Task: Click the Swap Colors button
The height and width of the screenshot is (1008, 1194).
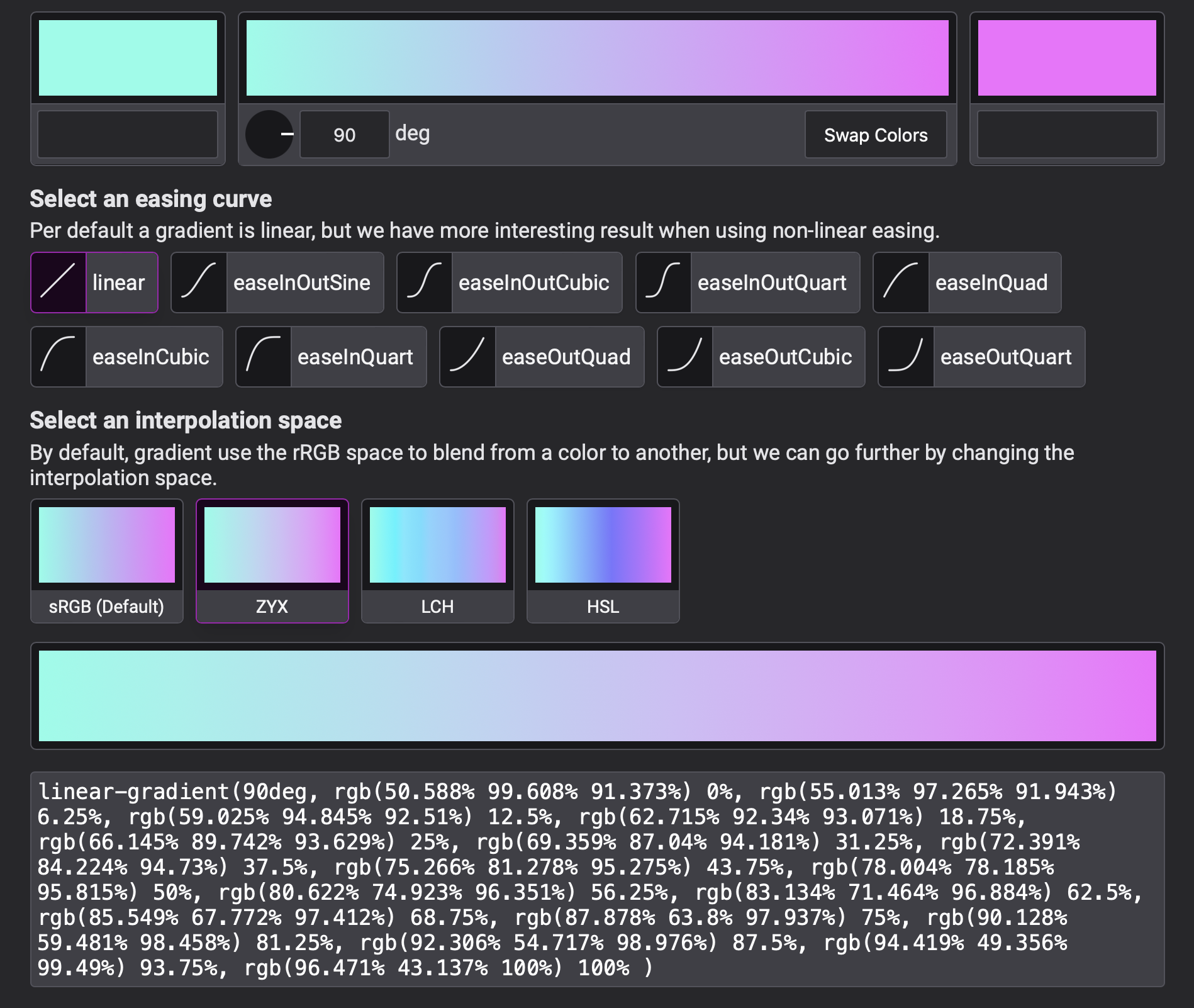Action: (876, 135)
